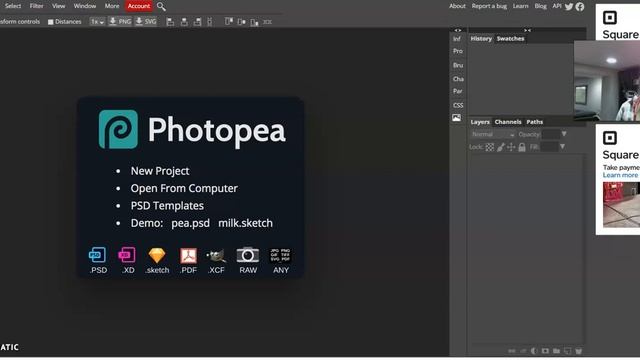Lock all padlock icon in Layers
This screenshot has width=640, height=360.
522,147
